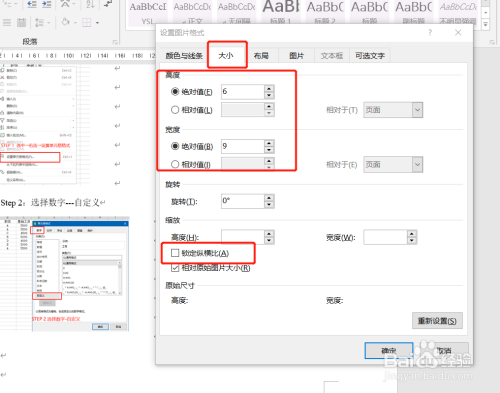Select the 高度 绝对值(E) radio button
Screen dimensions: 500x393
[x=175, y=91]
